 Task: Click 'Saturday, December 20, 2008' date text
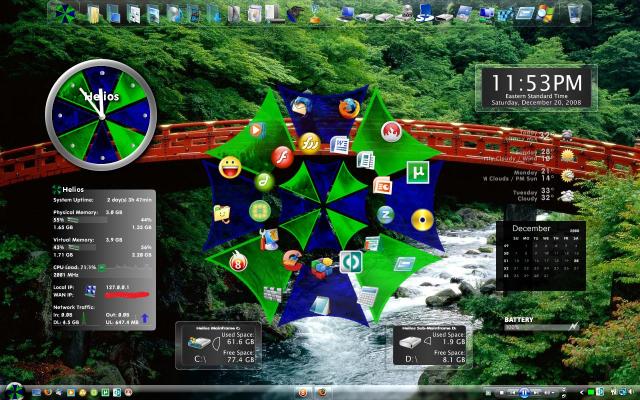pos(536,102)
